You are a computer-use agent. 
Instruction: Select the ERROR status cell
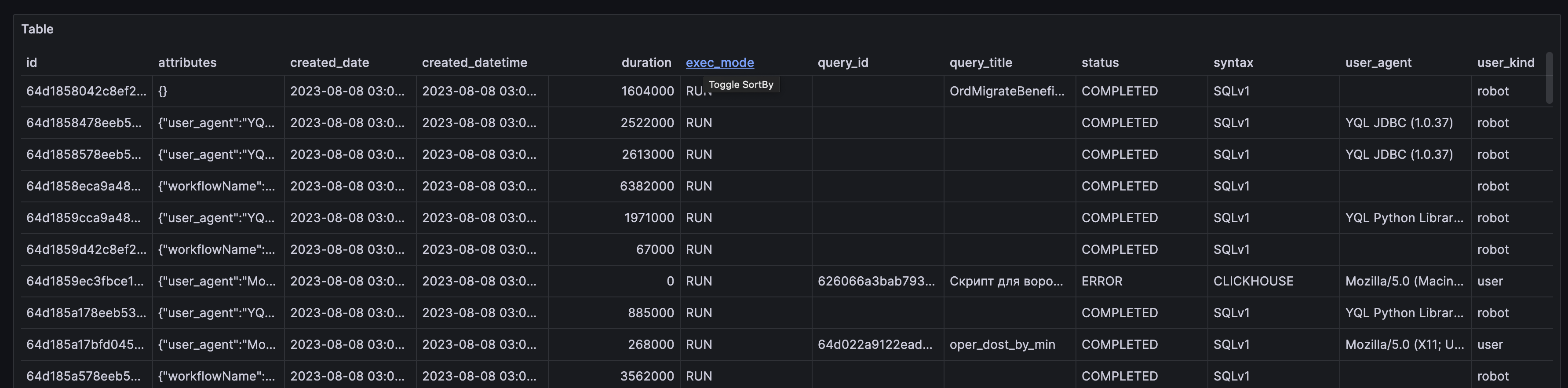click(1101, 282)
